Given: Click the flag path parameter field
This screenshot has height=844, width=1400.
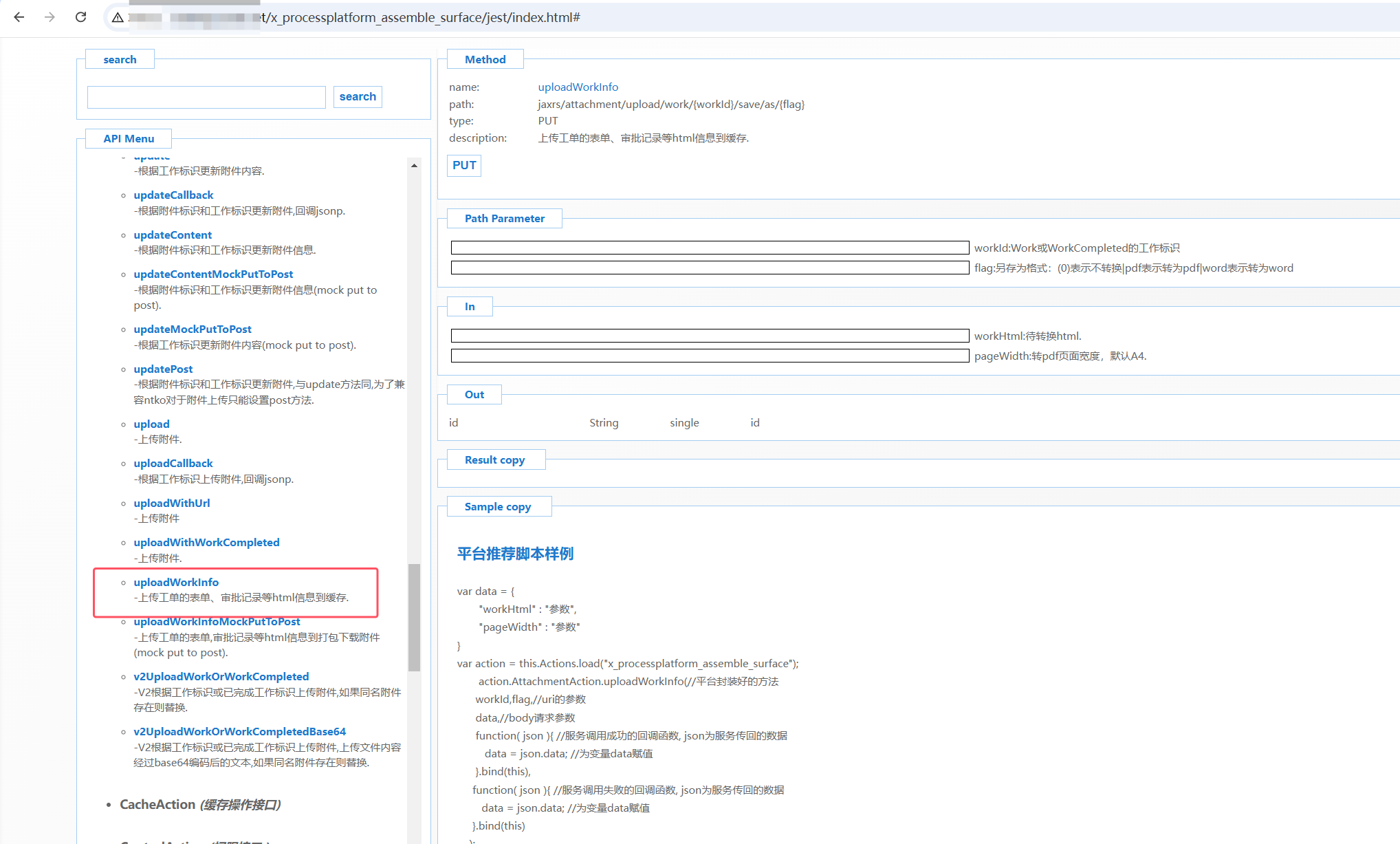Looking at the screenshot, I should click(x=710, y=268).
